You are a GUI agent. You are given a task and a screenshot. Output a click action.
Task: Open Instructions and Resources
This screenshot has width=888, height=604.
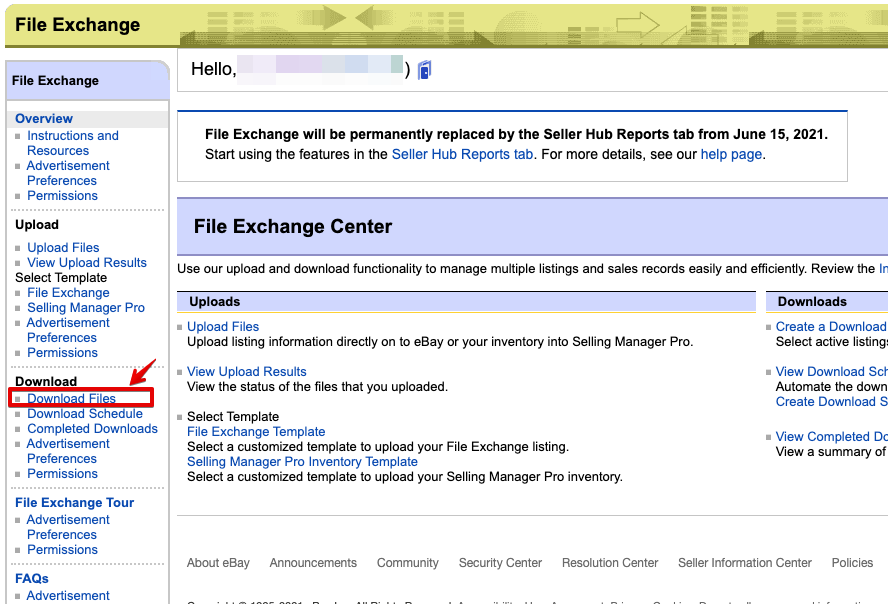72,143
